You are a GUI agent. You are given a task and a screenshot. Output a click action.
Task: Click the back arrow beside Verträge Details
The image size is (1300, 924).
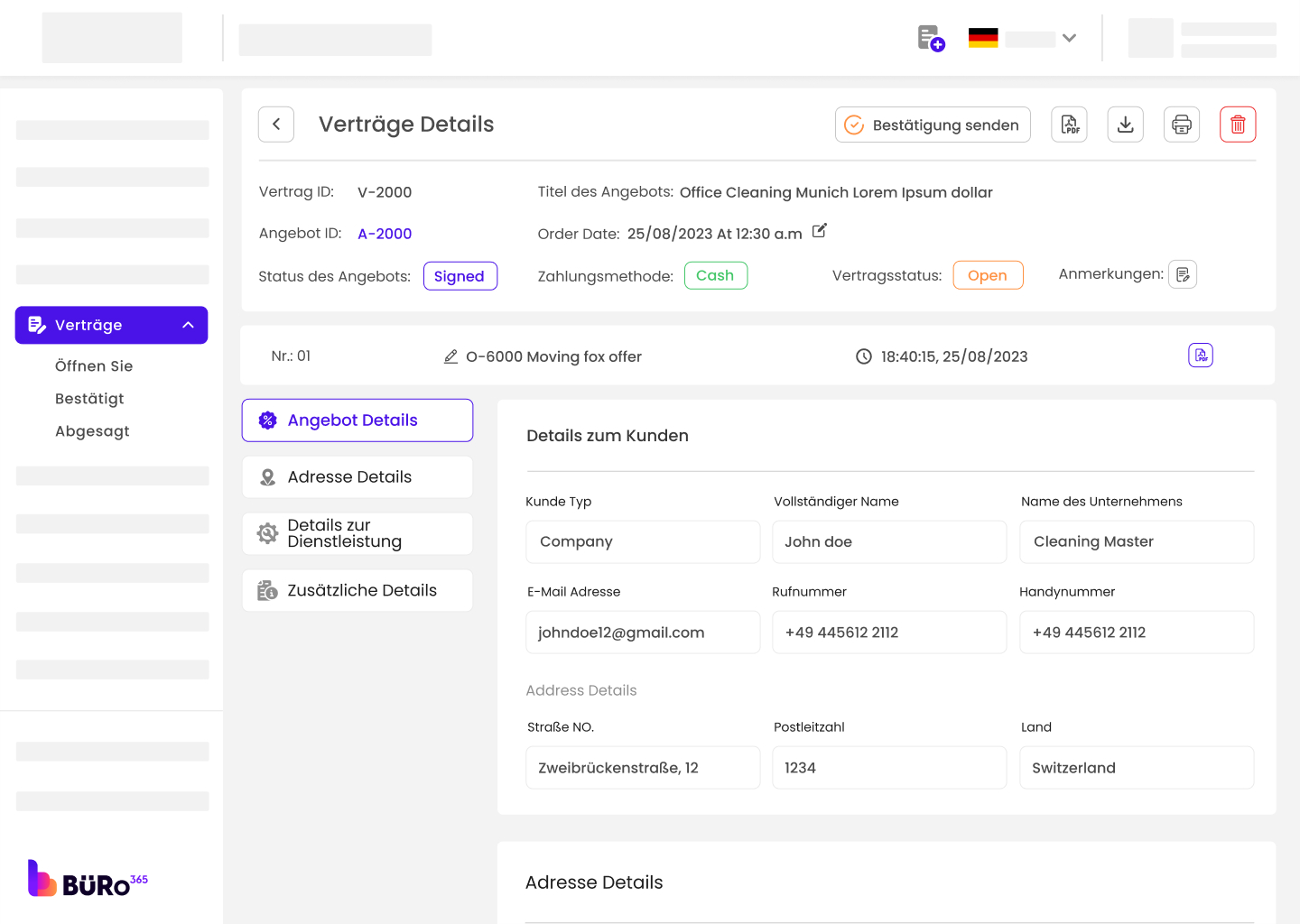coord(276,125)
